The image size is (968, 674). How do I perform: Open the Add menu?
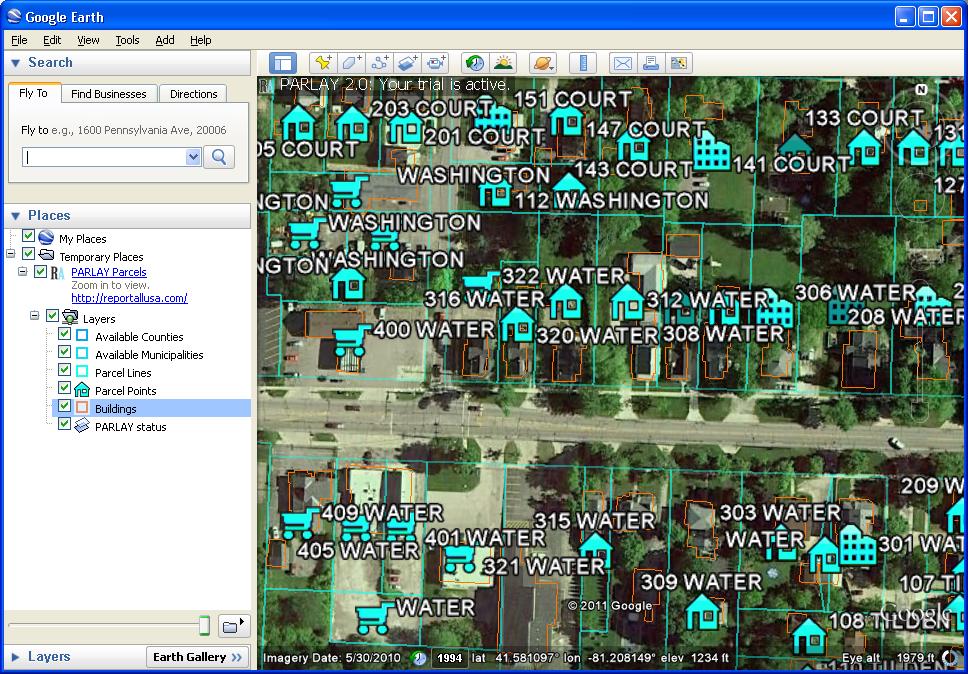click(x=165, y=40)
